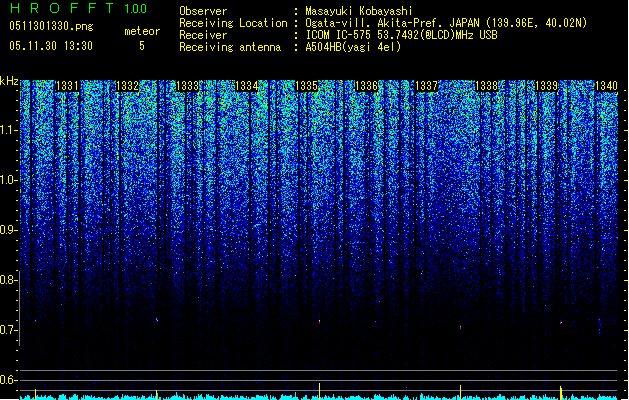This screenshot has width=629, height=400.
Task: Click the 1335 time marker
Action: (x=306, y=86)
